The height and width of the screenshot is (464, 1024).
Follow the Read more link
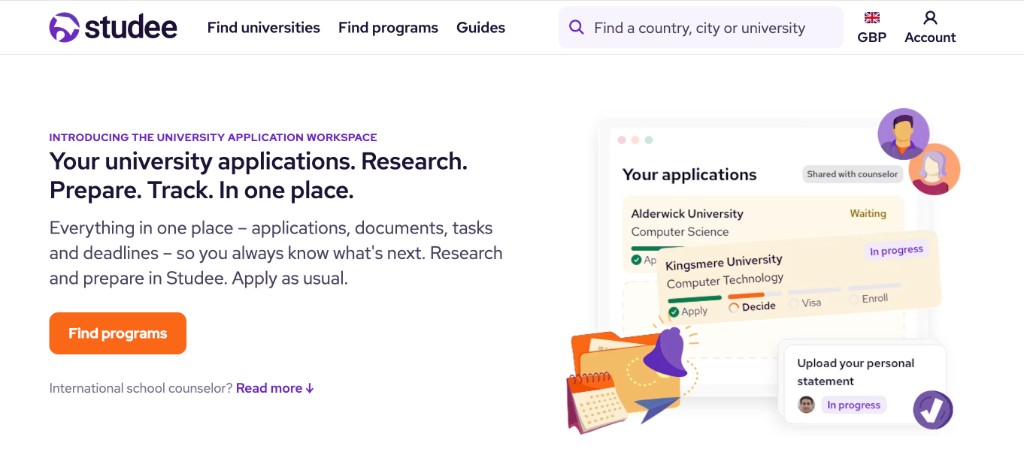[275, 388]
